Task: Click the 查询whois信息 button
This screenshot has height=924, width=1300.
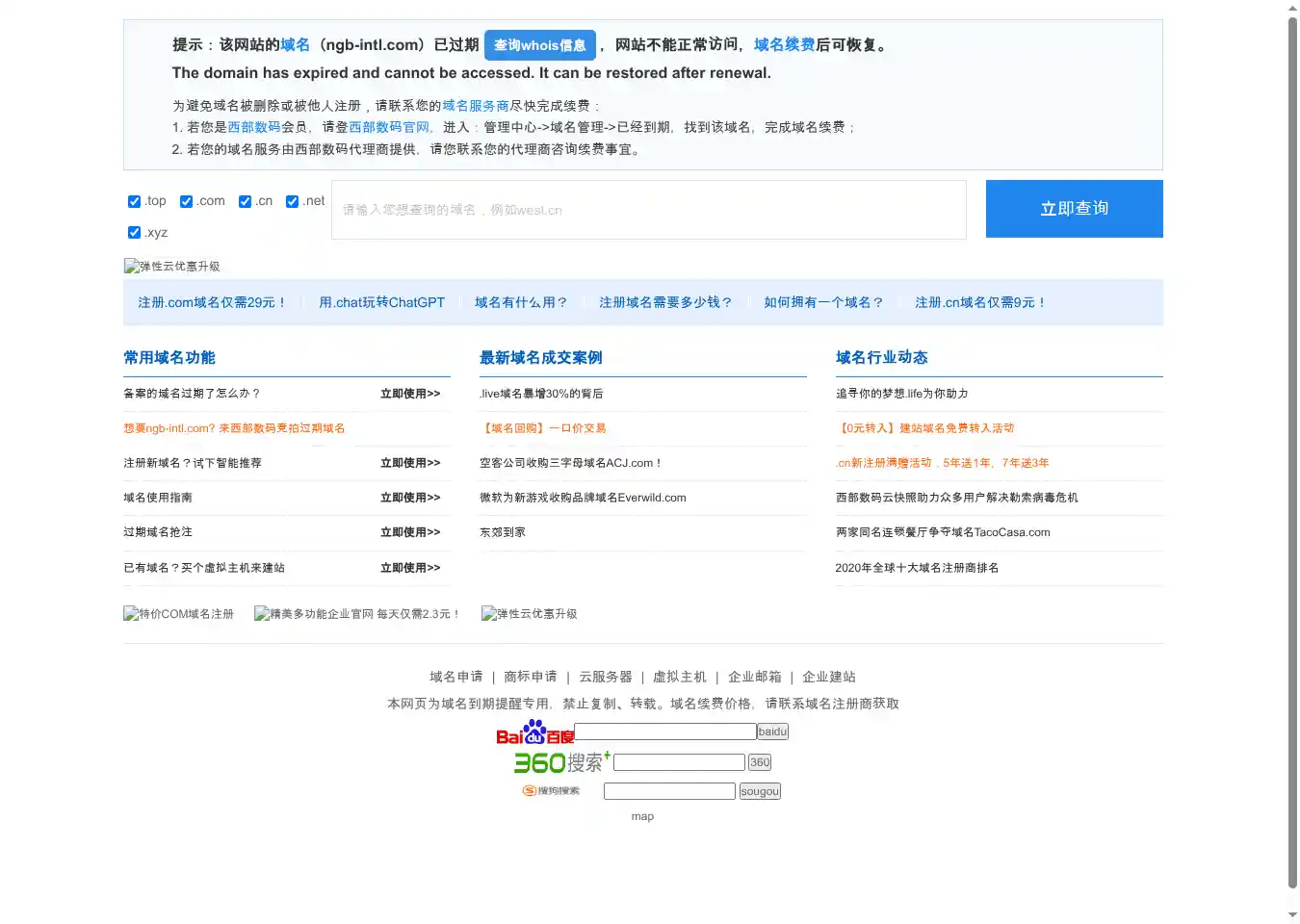Action: (x=539, y=45)
